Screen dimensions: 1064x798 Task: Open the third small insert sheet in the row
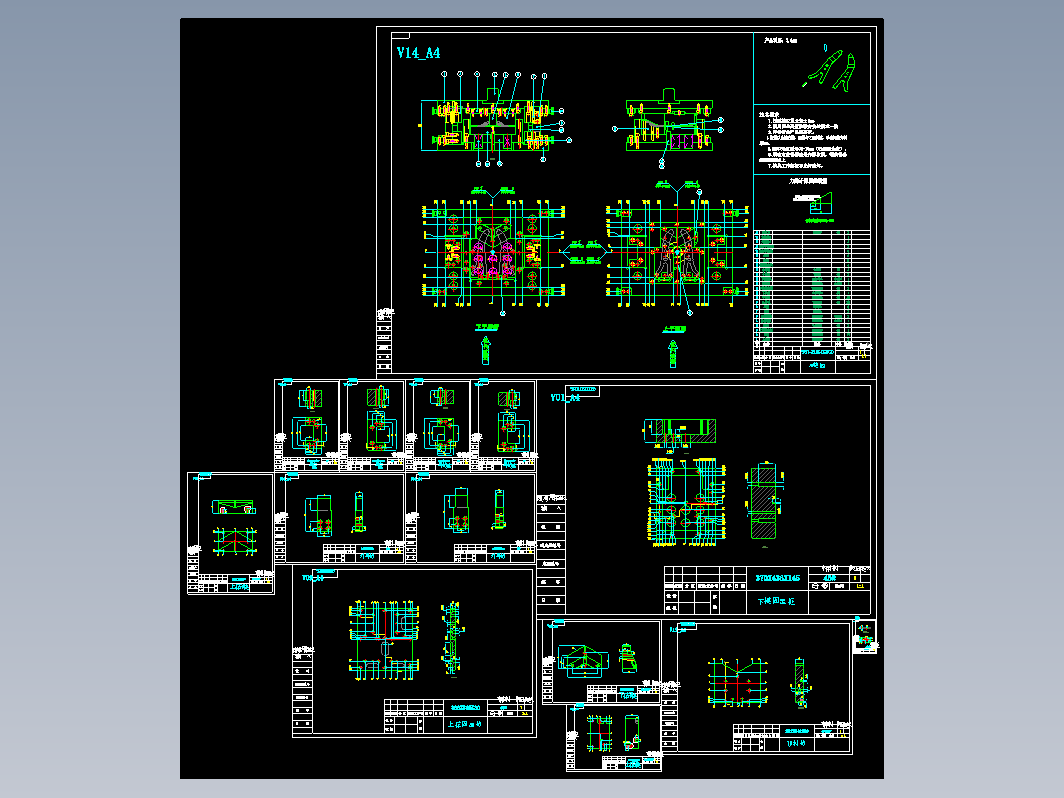point(438,425)
